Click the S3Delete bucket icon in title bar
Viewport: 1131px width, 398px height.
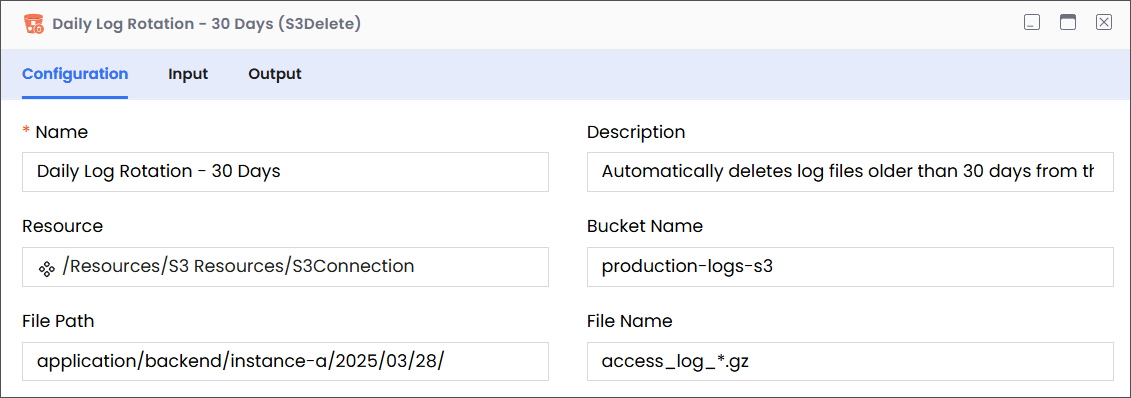[x=33, y=24]
